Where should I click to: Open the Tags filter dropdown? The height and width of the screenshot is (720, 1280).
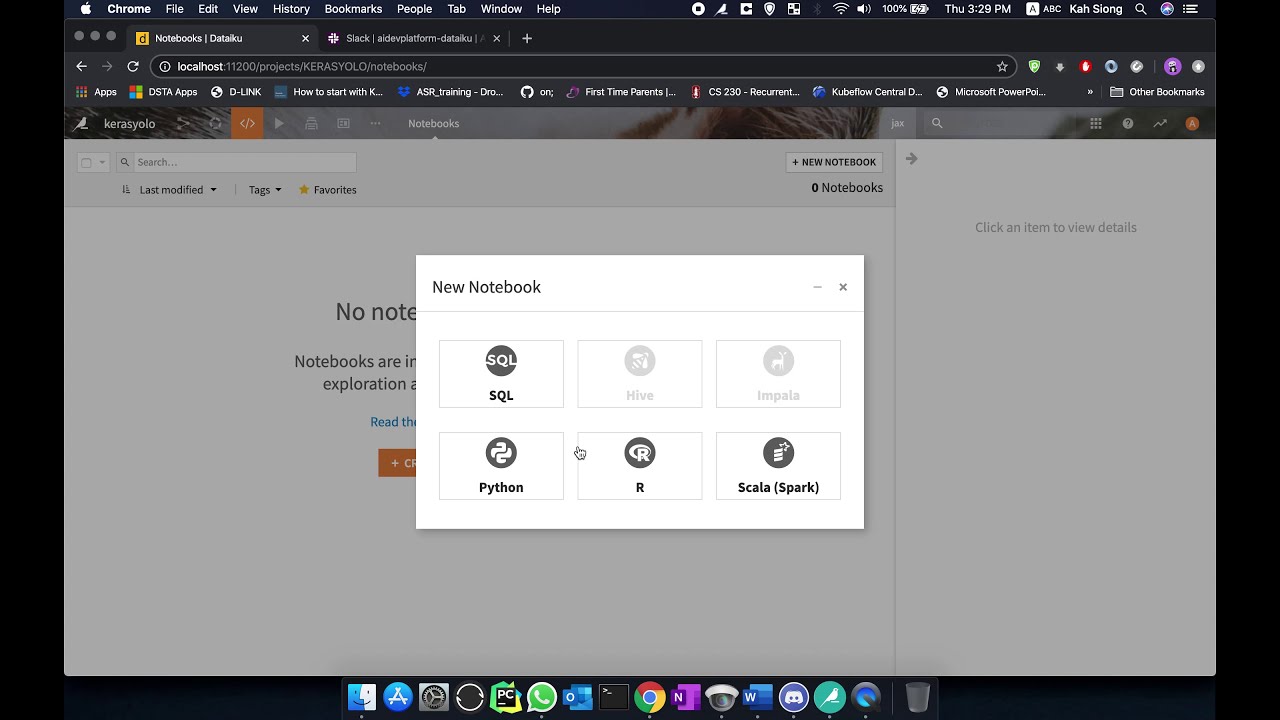[265, 189]
